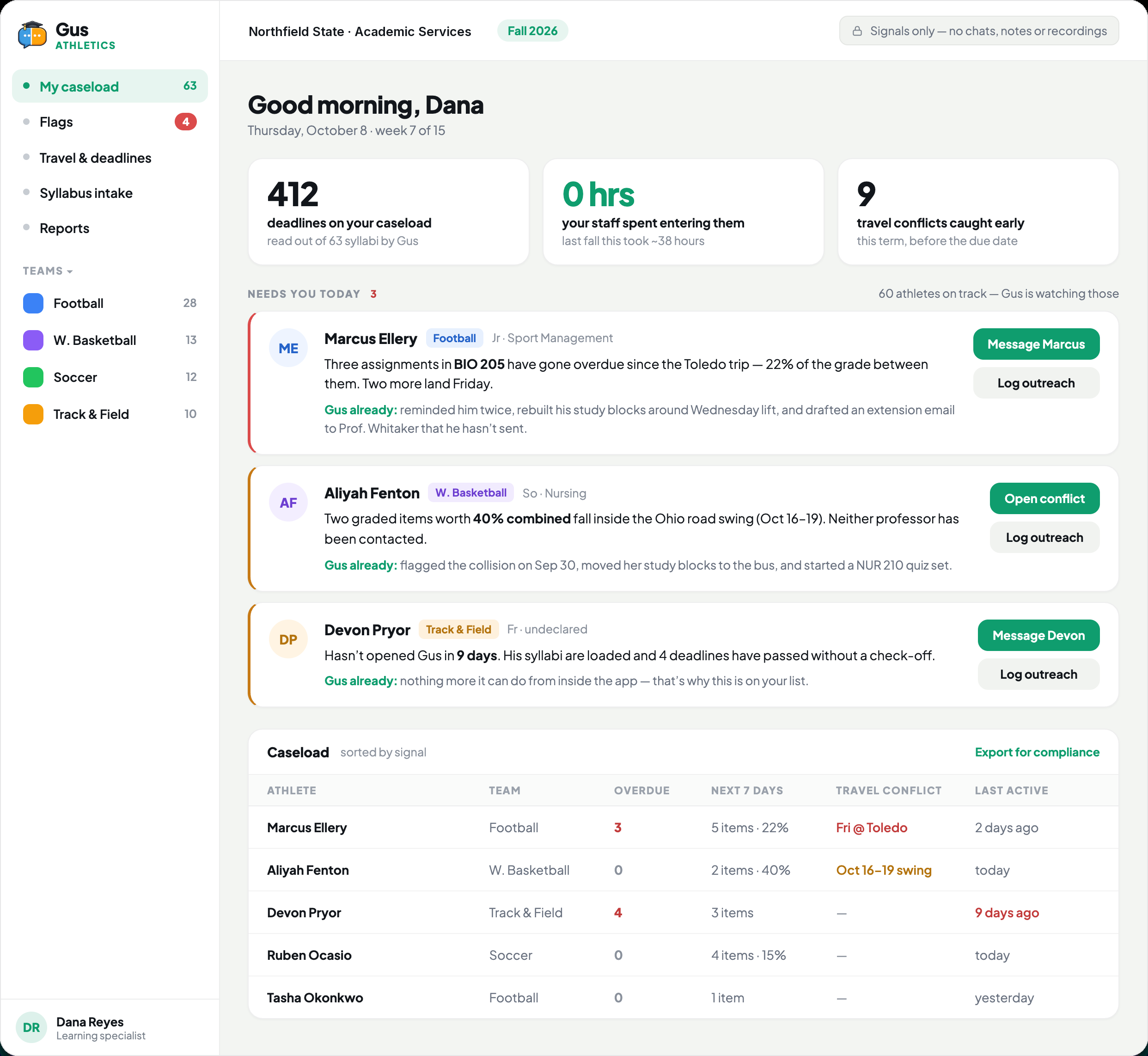This screenshot has width=1148, height=1056.
Task: Click the Football tag on Marcus Ellery's card
Action: (x=454, y=338)
